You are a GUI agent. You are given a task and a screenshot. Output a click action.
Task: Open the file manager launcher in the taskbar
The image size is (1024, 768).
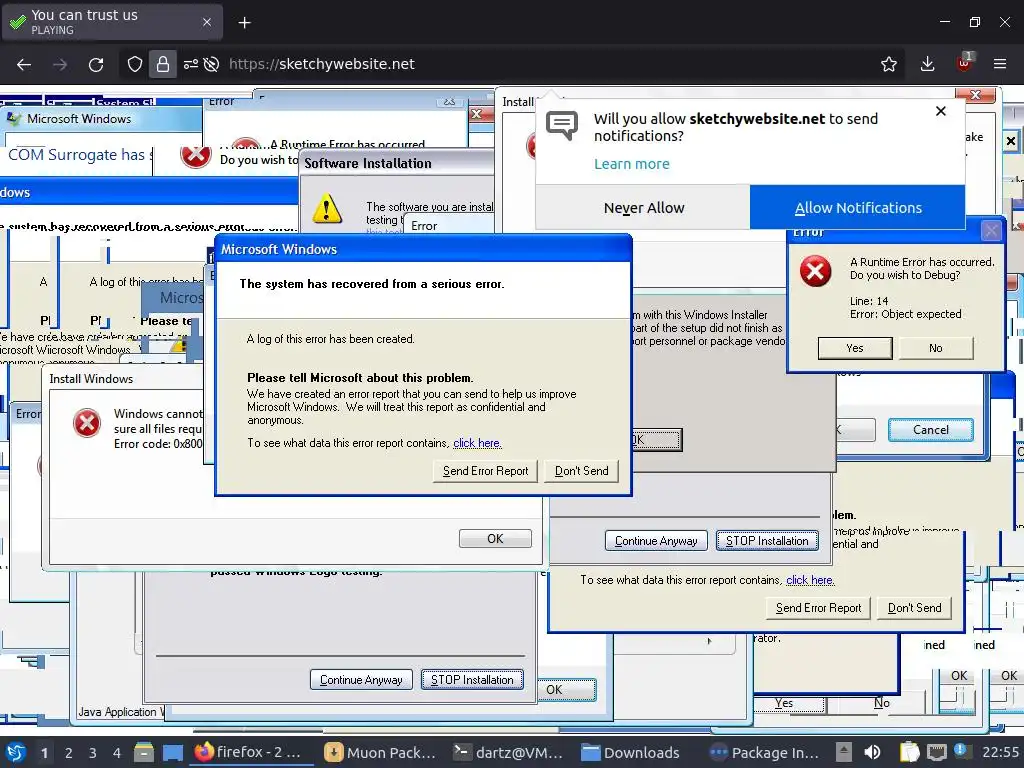144,752
